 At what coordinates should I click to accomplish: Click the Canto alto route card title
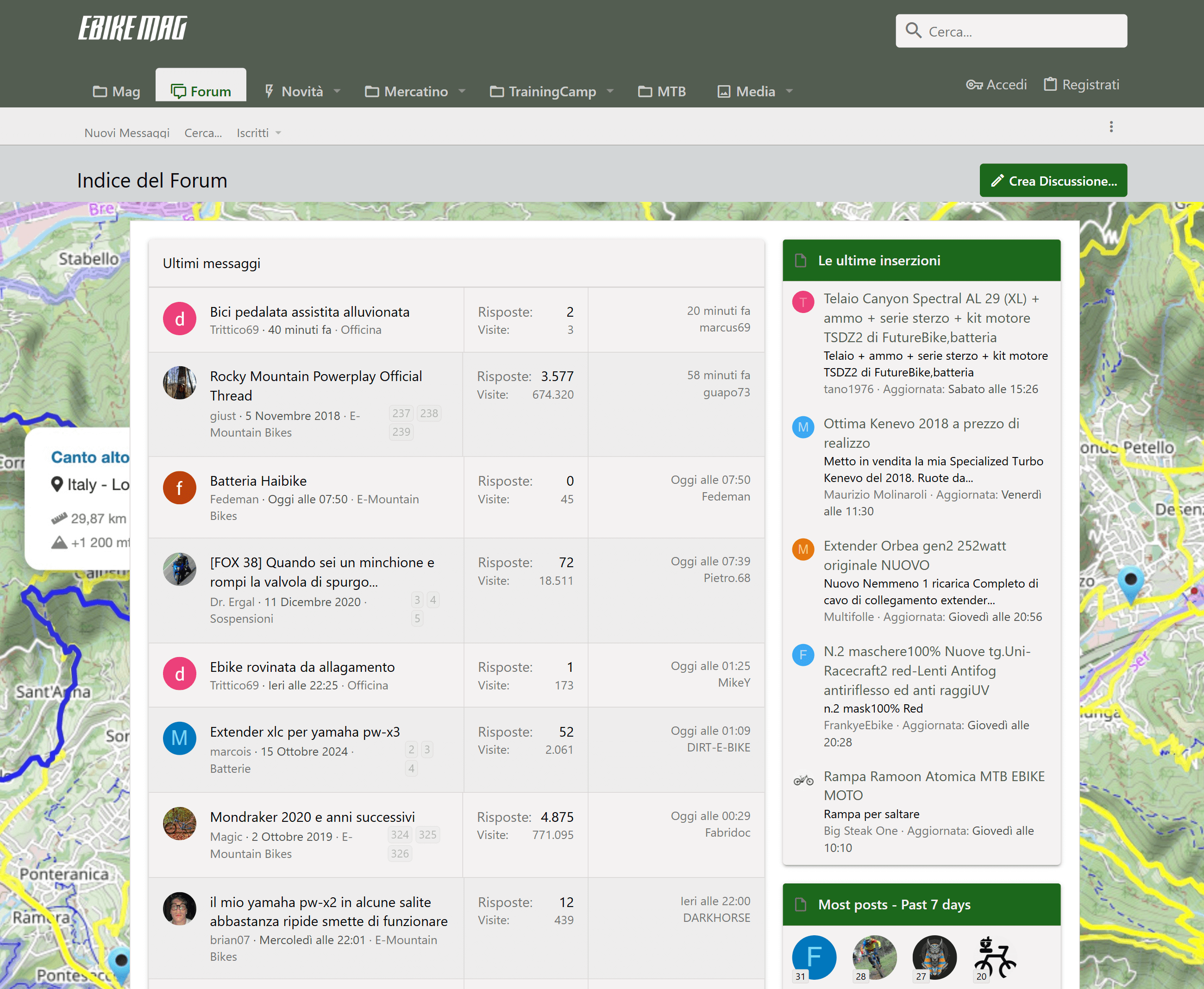90,457
